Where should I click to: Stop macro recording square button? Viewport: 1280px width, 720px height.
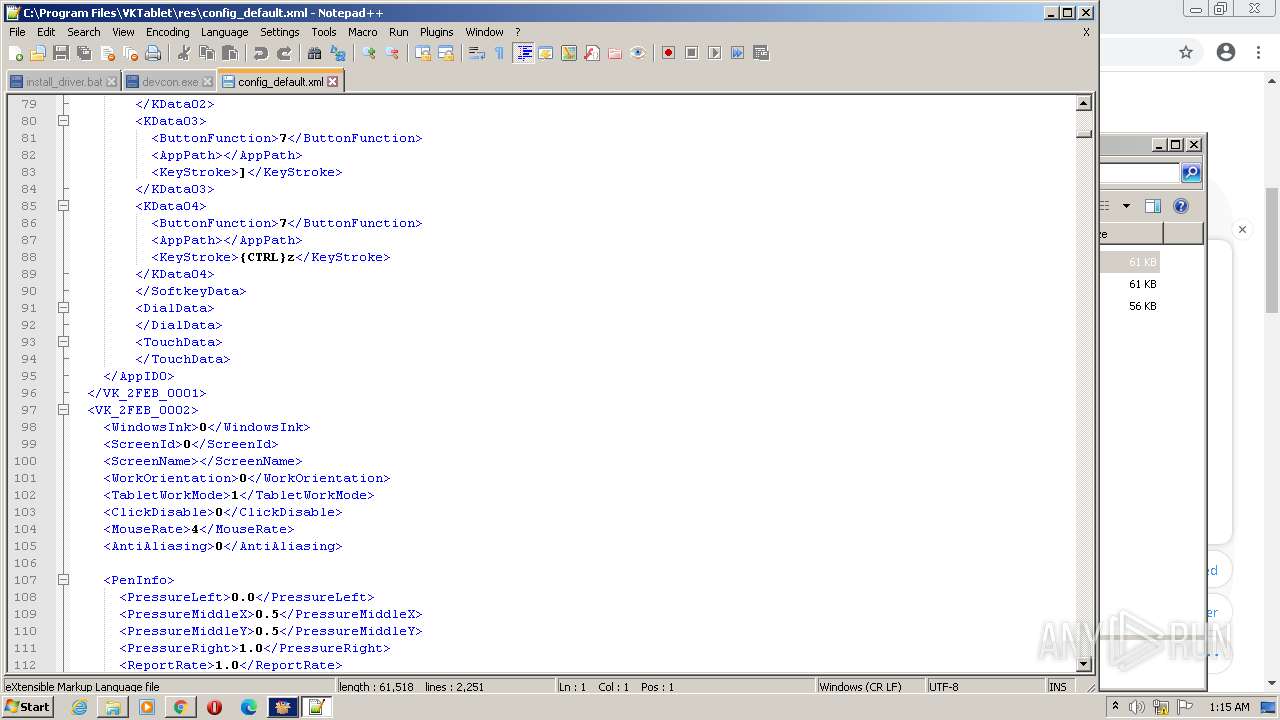691,53
